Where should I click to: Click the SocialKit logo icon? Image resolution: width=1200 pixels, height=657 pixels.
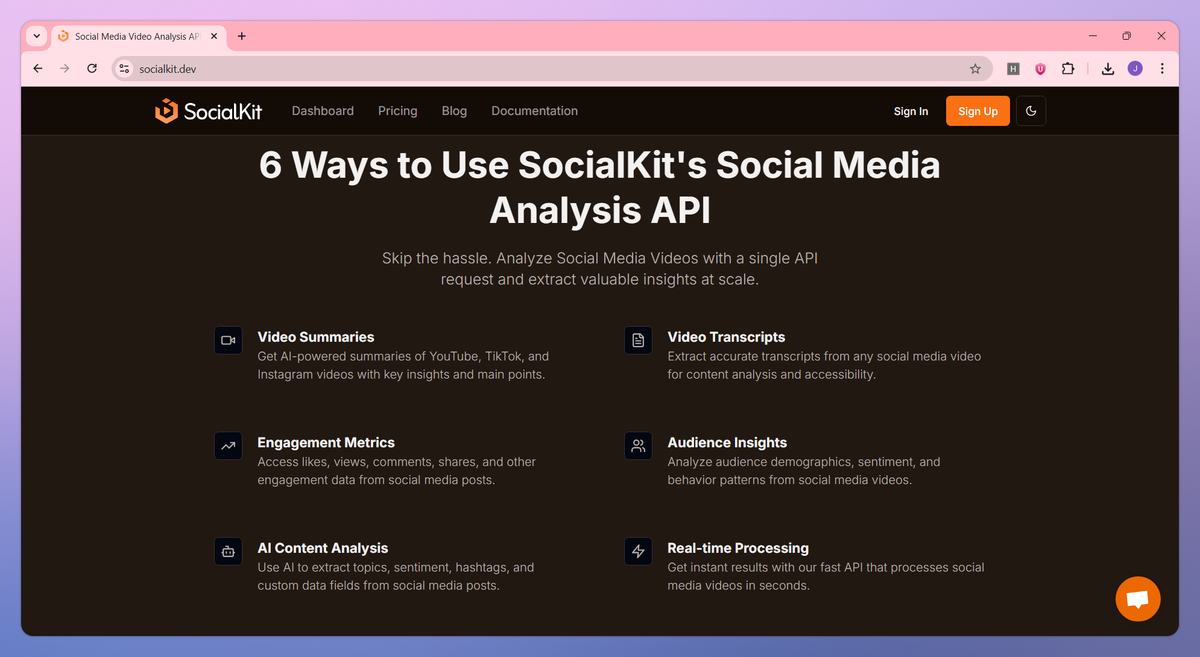pyautogui.click(x=166, y=111)
